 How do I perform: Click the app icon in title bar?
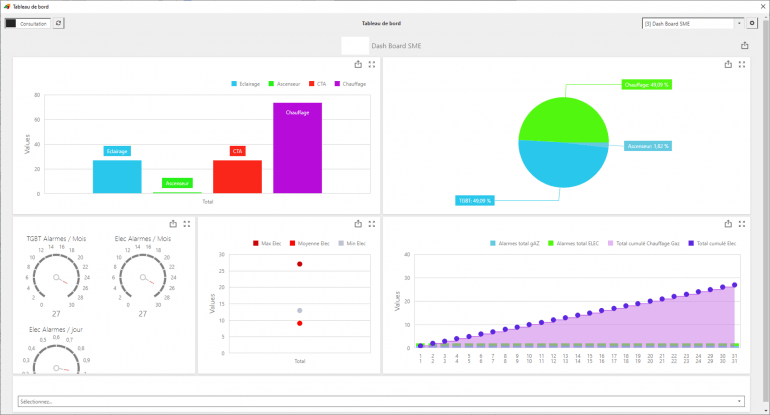click(x=6, y=6)
